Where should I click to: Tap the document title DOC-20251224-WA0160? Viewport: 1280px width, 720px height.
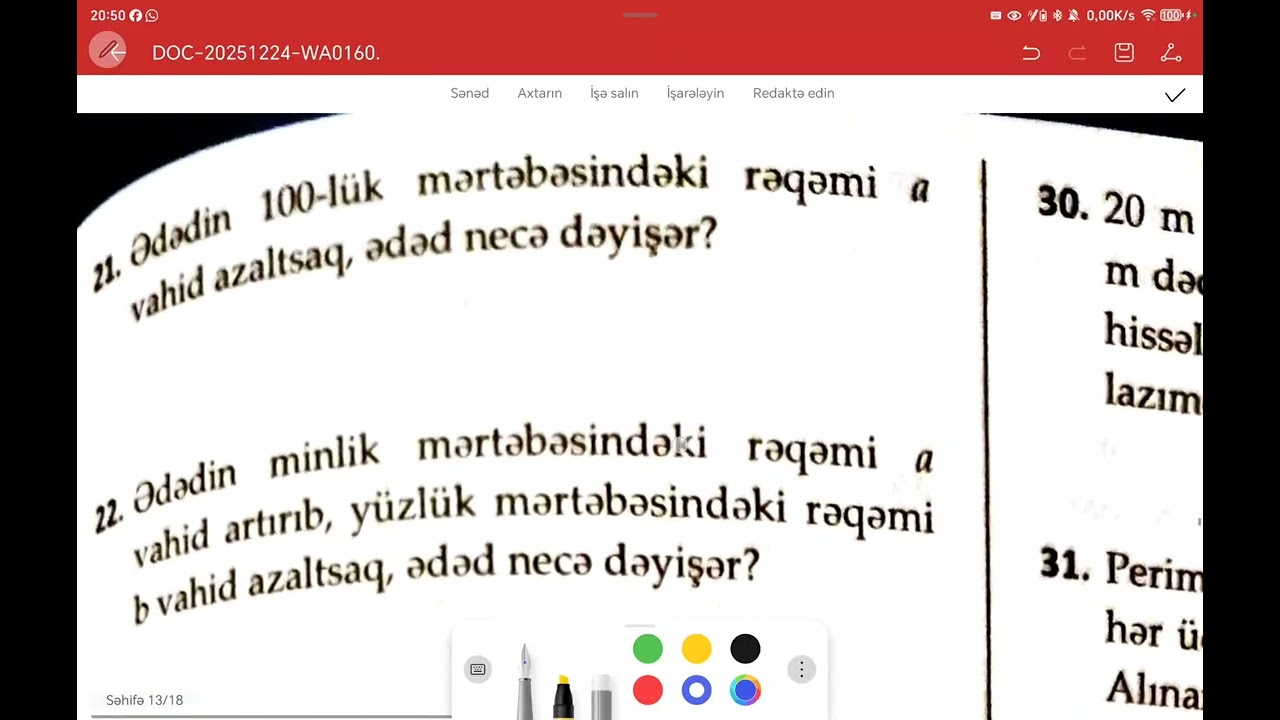(266, 53)
